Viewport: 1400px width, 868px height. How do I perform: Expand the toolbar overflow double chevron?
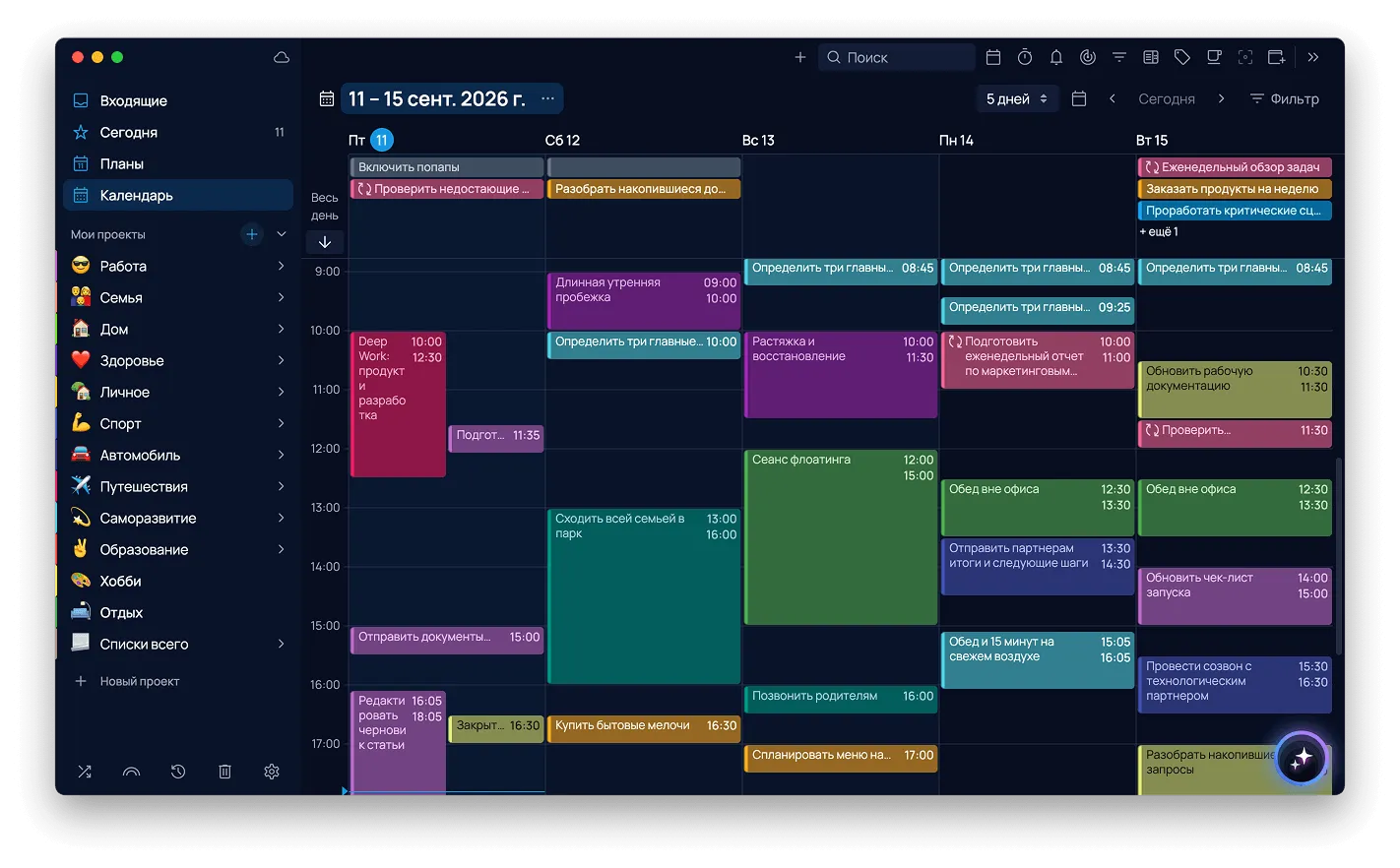[x=1313, y=57]
